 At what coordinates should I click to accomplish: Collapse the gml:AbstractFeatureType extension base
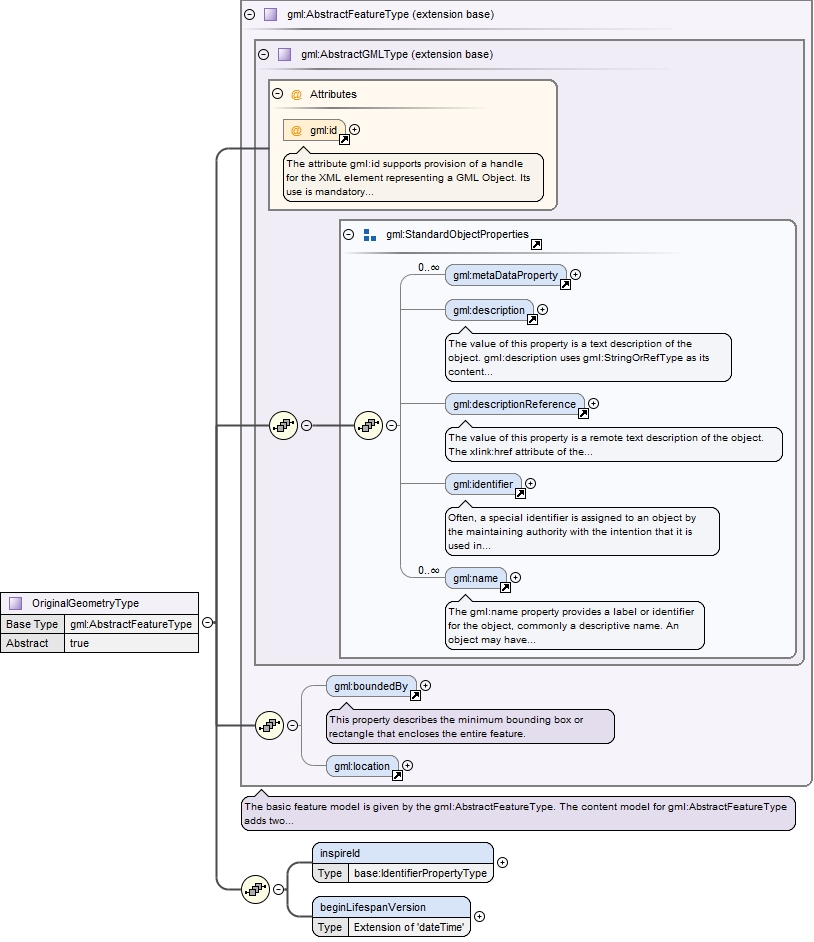tap(250, 14)
